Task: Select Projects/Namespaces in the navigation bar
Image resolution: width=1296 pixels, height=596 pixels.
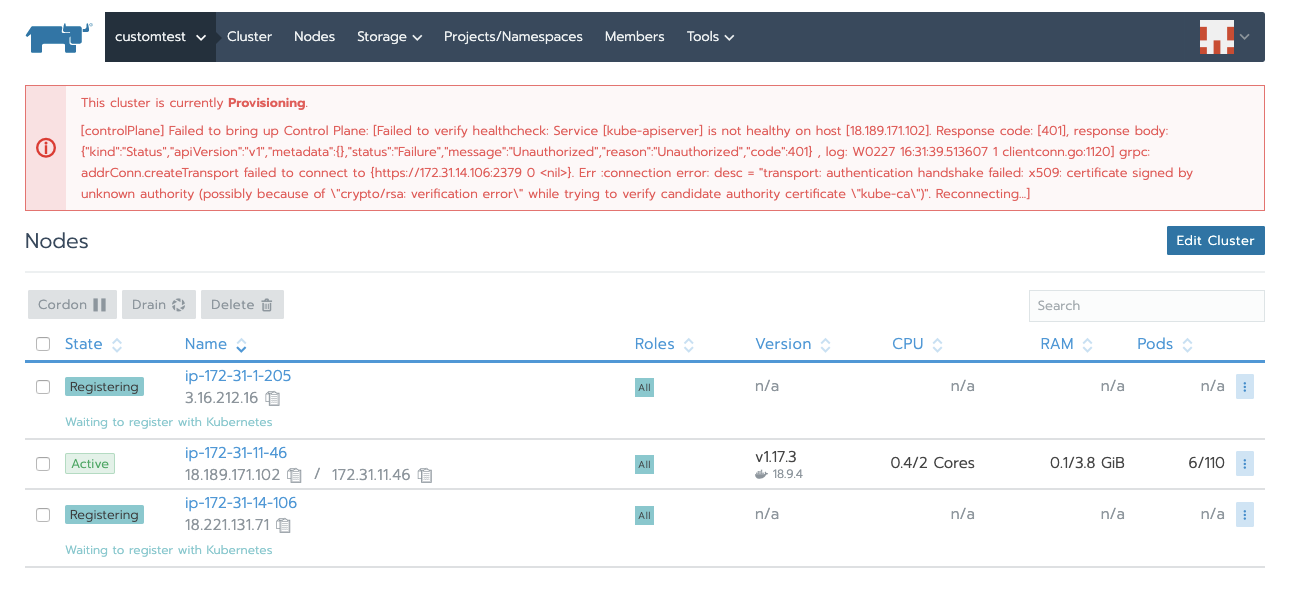Action: [x=513, y=36]
